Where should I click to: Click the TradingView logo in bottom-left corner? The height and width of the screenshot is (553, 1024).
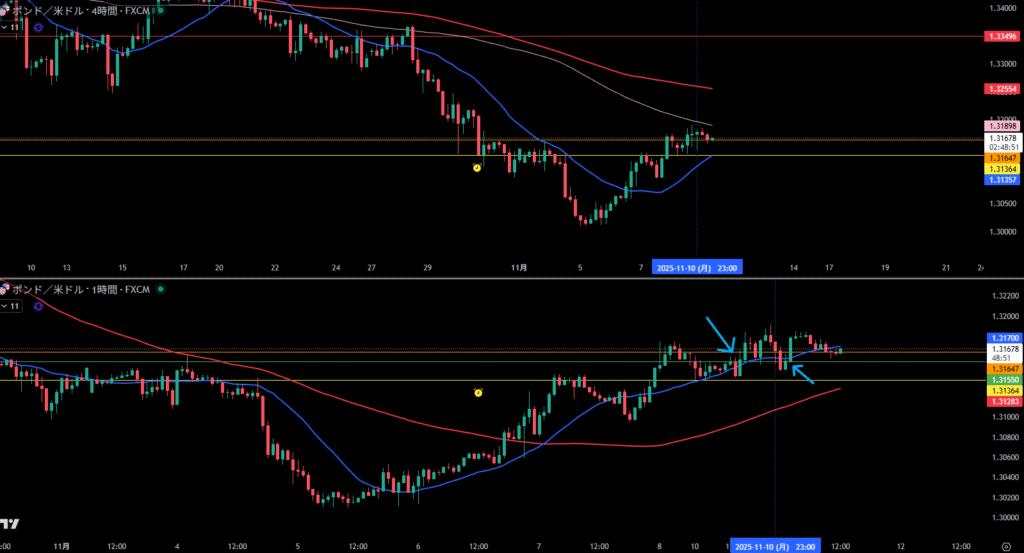point(9,523)
